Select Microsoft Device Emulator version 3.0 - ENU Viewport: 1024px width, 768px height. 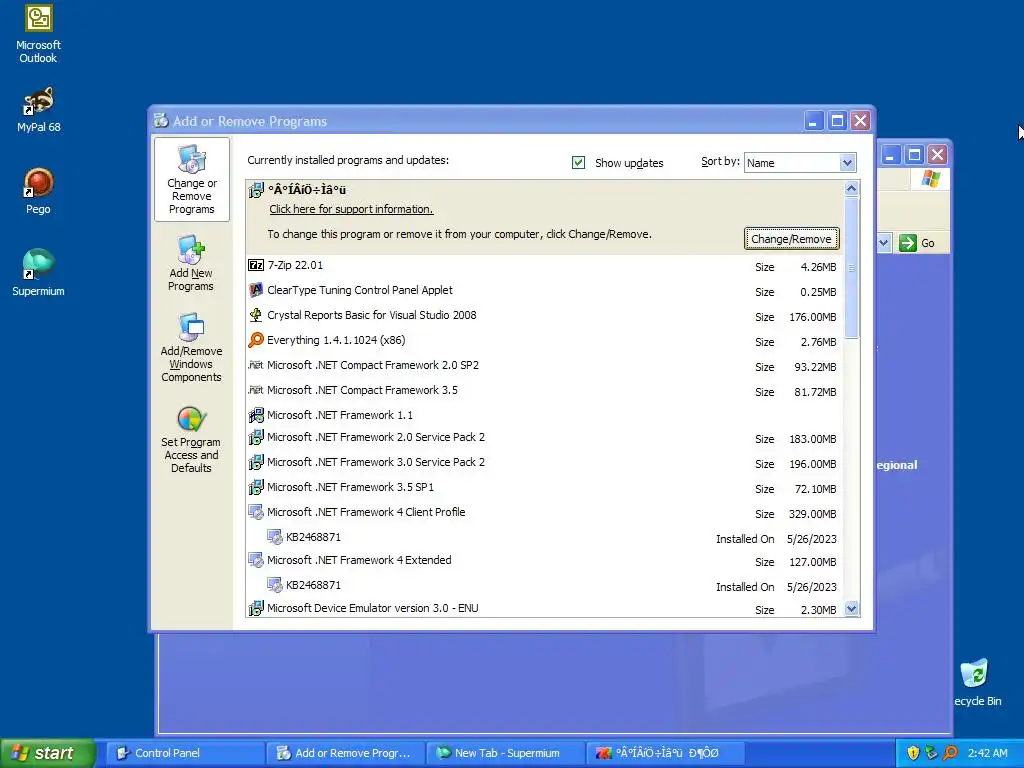point(545,609)
